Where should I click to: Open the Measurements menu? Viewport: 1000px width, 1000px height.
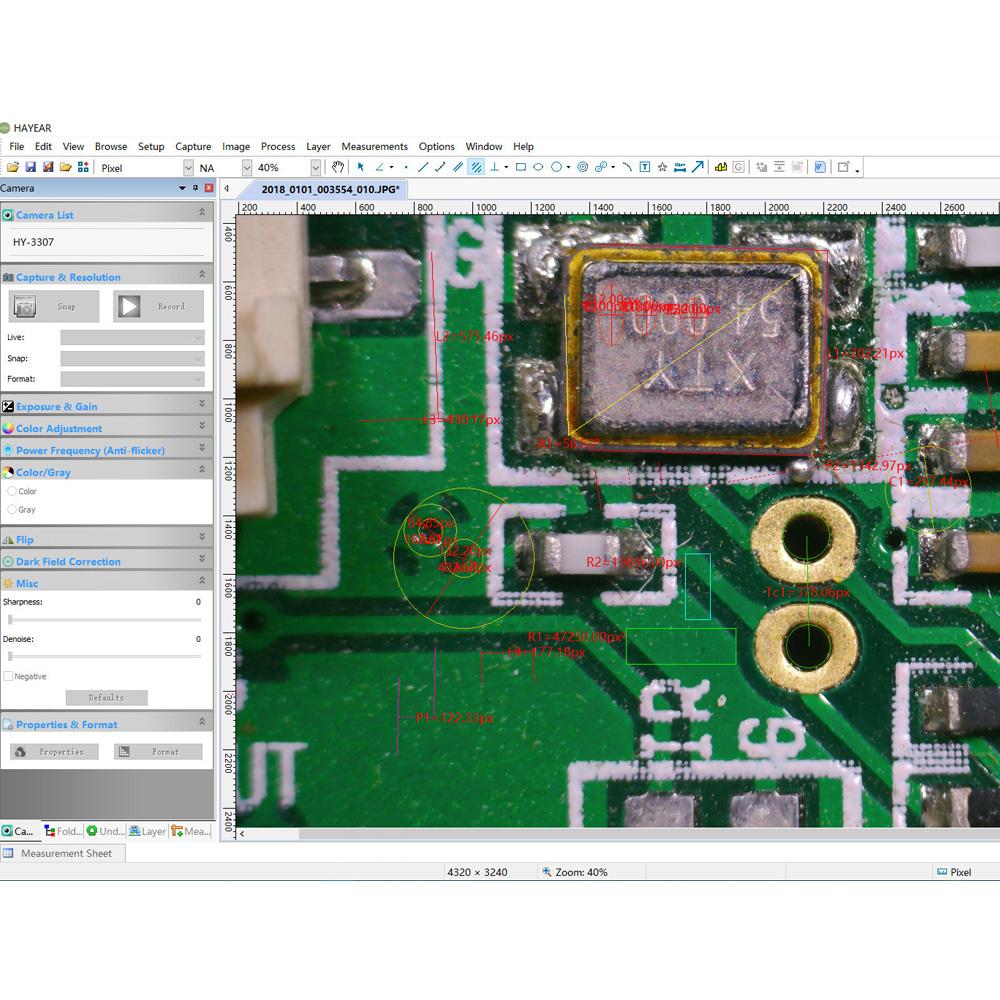pyautogui.click(x=375, y=146)
